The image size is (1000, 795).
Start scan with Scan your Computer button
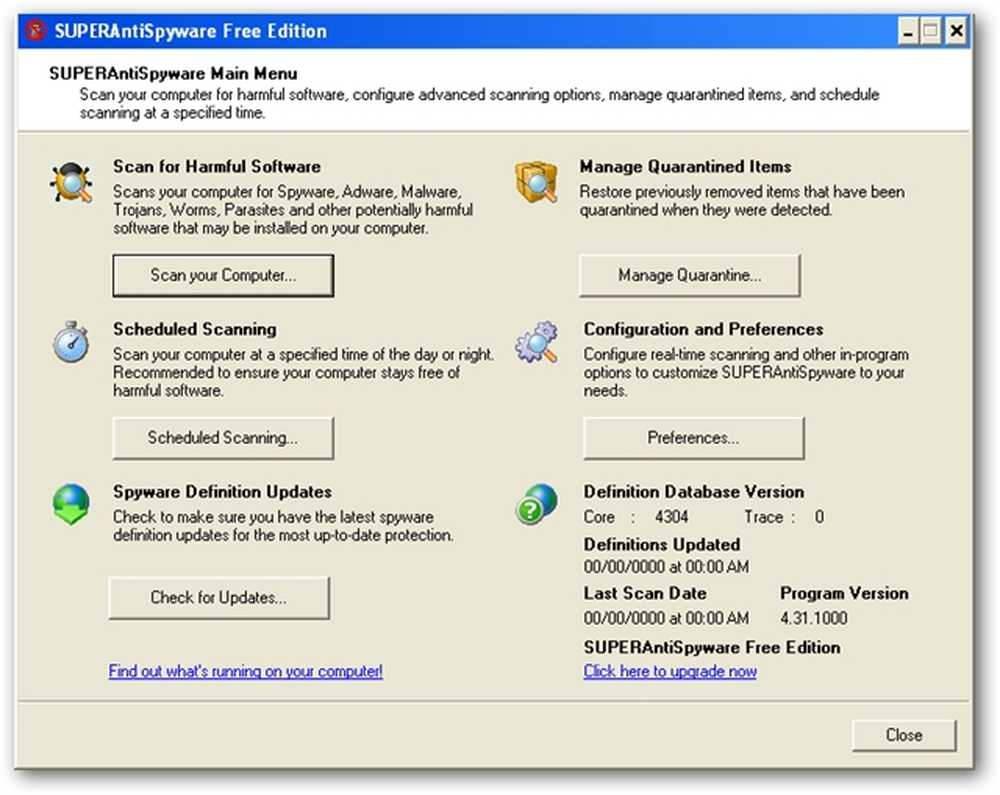pos(223,275)
